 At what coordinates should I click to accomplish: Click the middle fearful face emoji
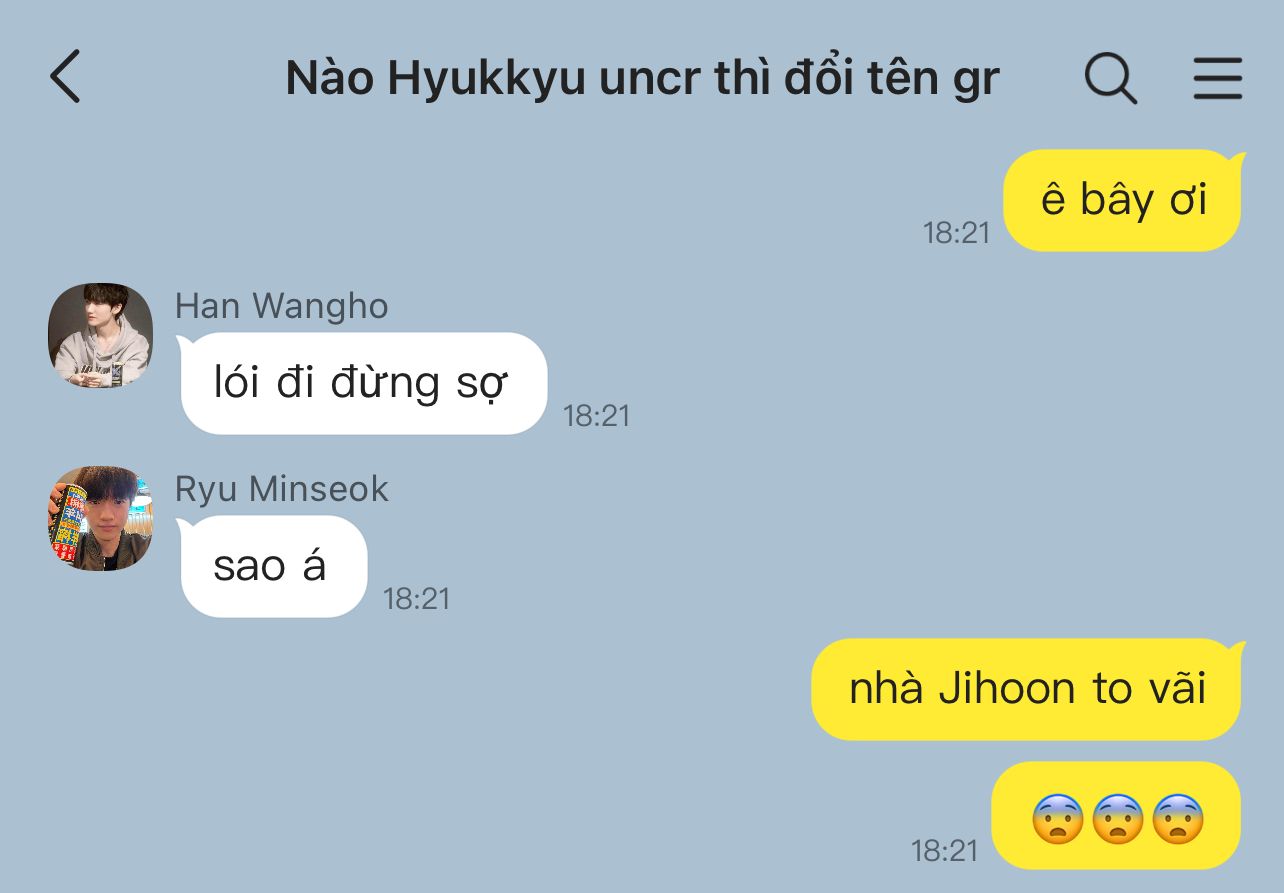[x=1117, y=819]
